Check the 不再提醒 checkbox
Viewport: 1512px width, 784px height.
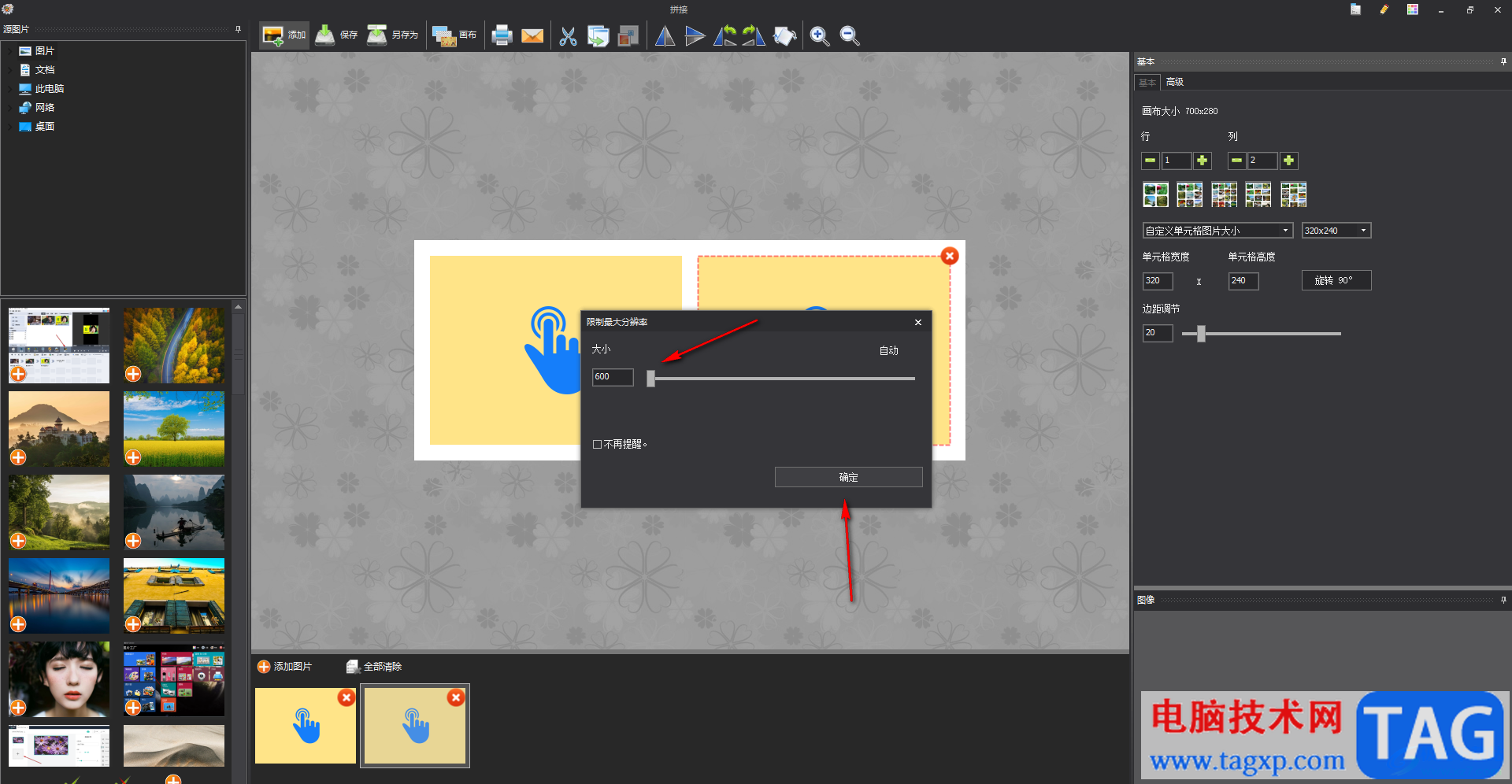point(597,445)
